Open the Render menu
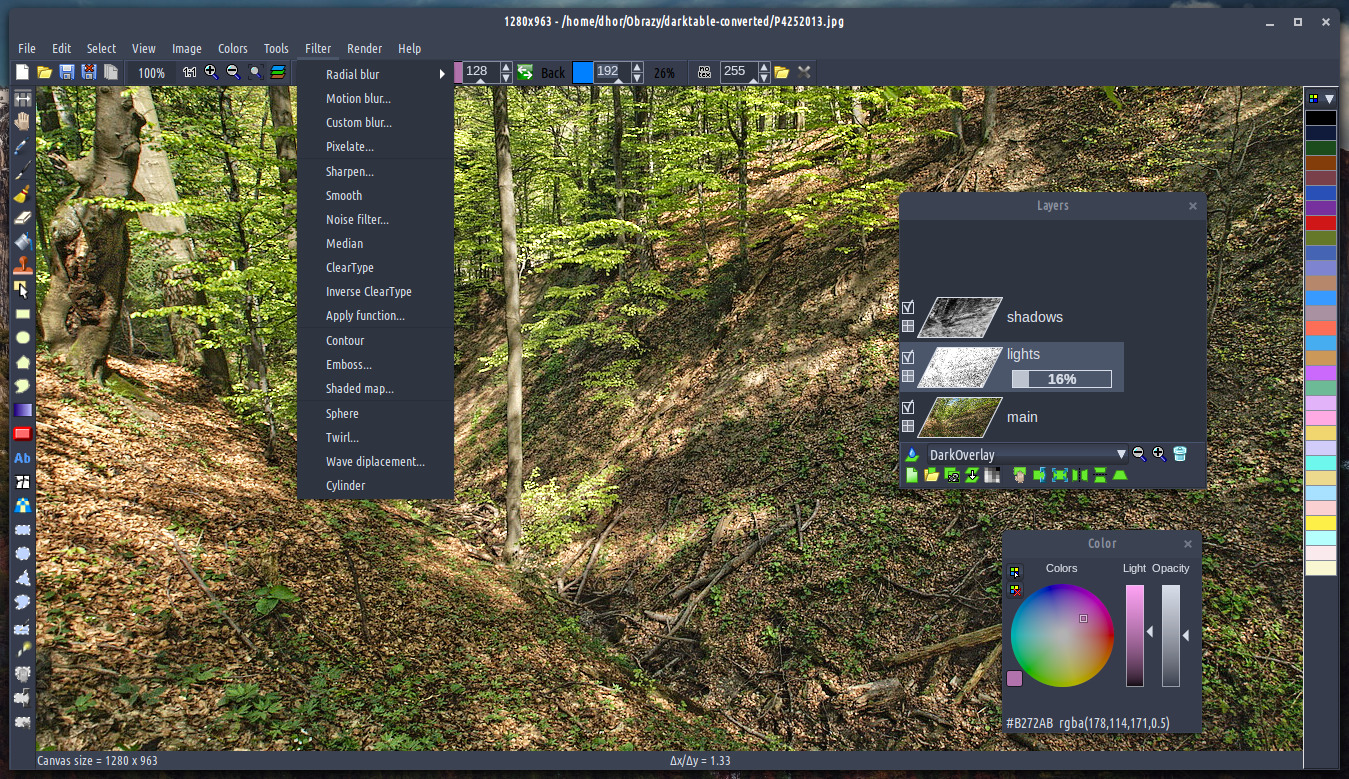Image resolution: width=1349 pixels, height=779 pixels. tap(365, 48)
